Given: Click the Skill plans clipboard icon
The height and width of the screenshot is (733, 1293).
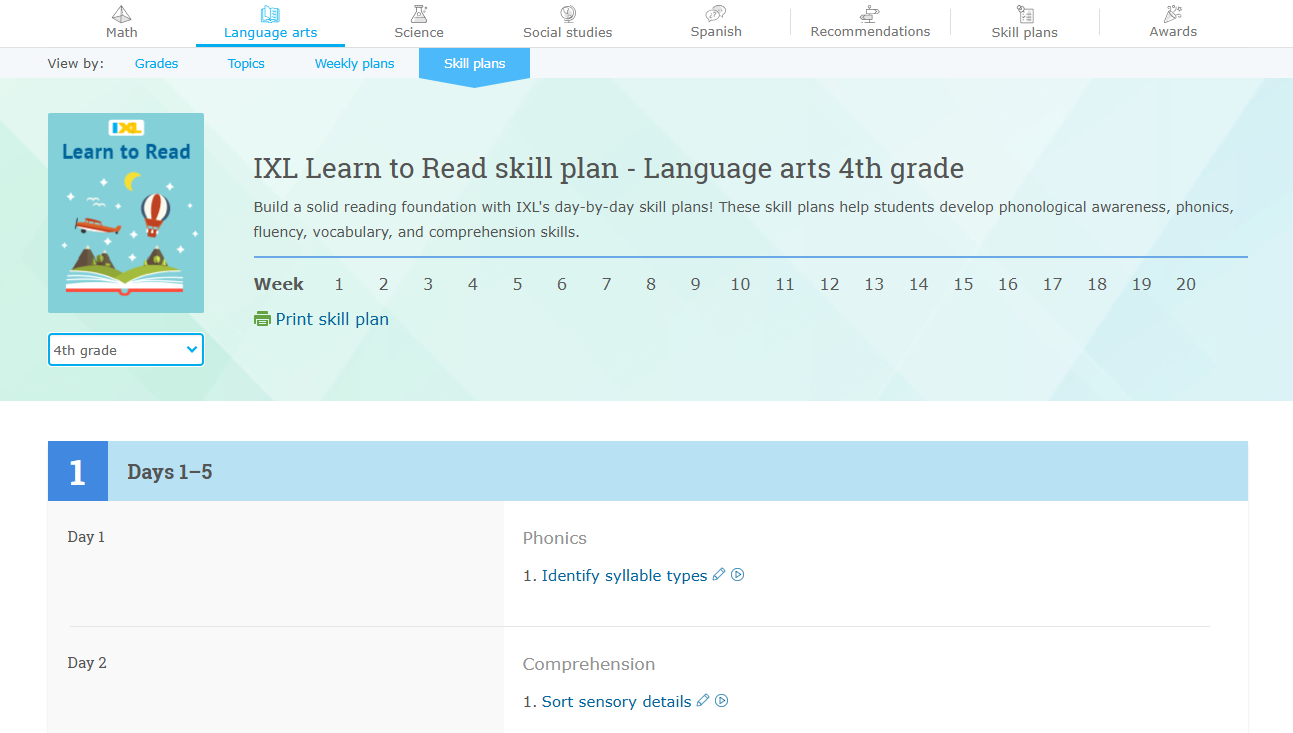Looking at the screenshot, I should click(1023, 15).
